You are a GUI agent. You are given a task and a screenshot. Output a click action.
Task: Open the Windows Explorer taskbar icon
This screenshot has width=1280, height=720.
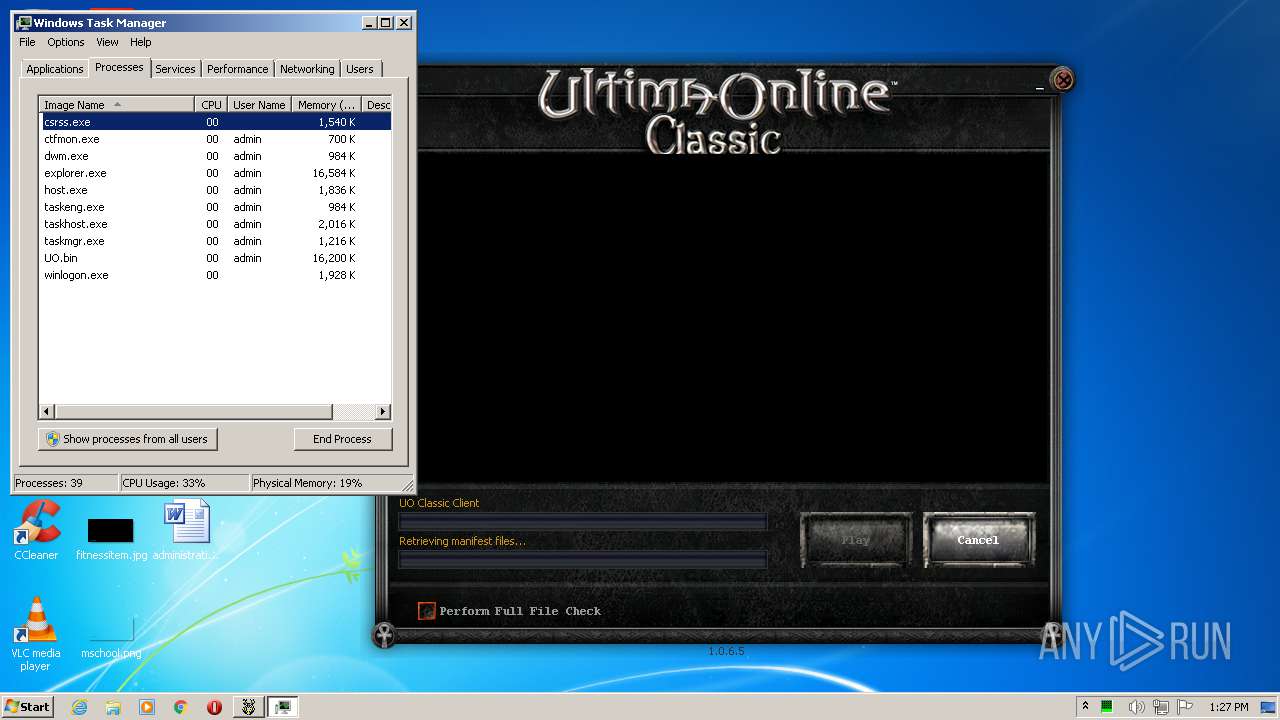113,707
